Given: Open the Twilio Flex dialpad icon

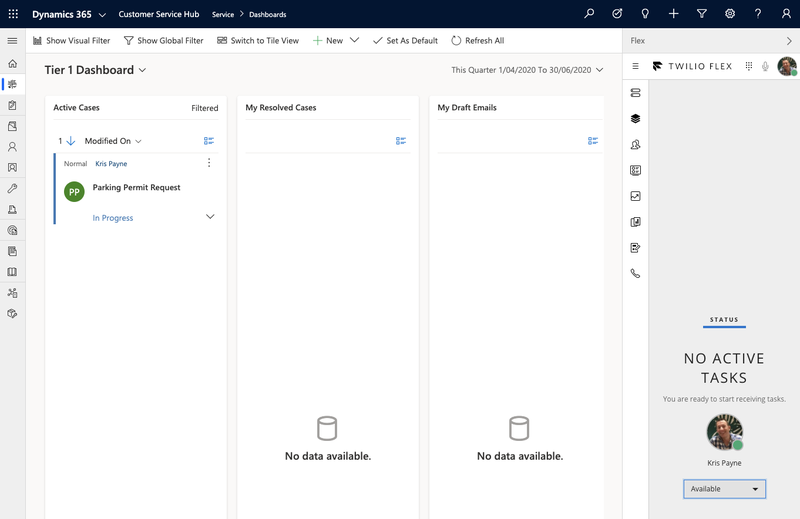Looking at the screenshot, I should 749,66.
